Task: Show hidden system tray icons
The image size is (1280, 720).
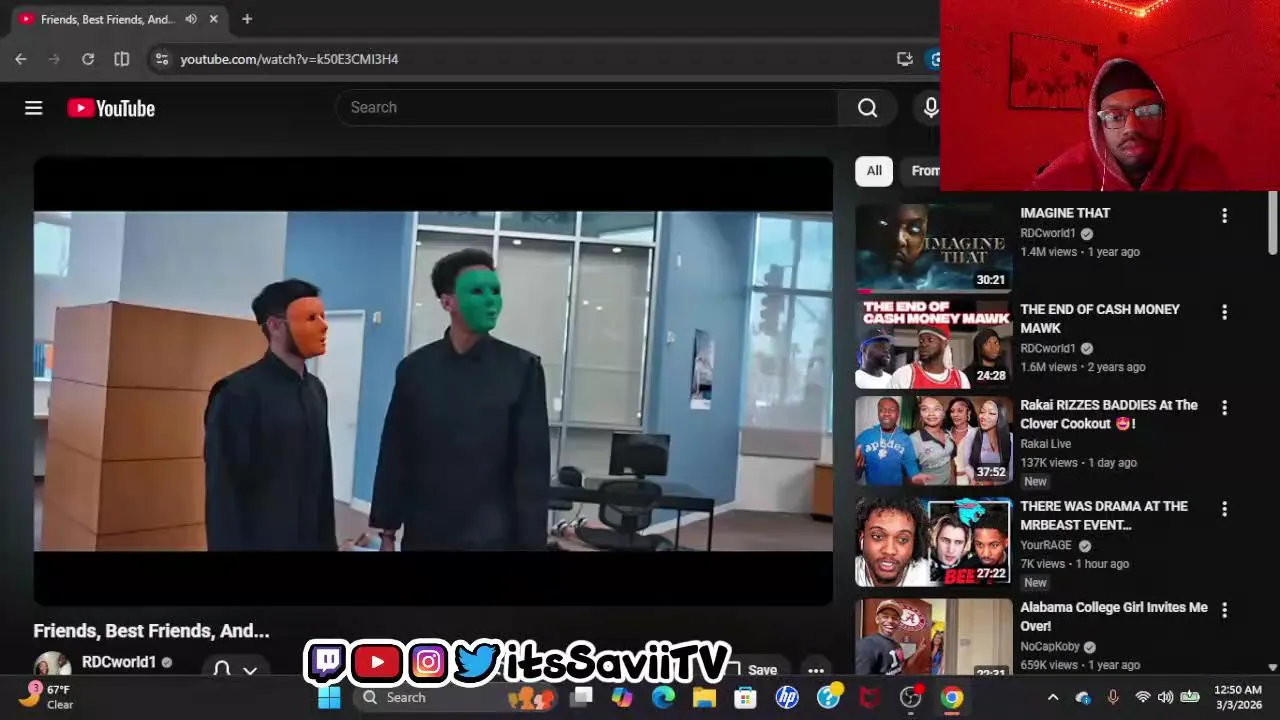Action: (1052, 697)
